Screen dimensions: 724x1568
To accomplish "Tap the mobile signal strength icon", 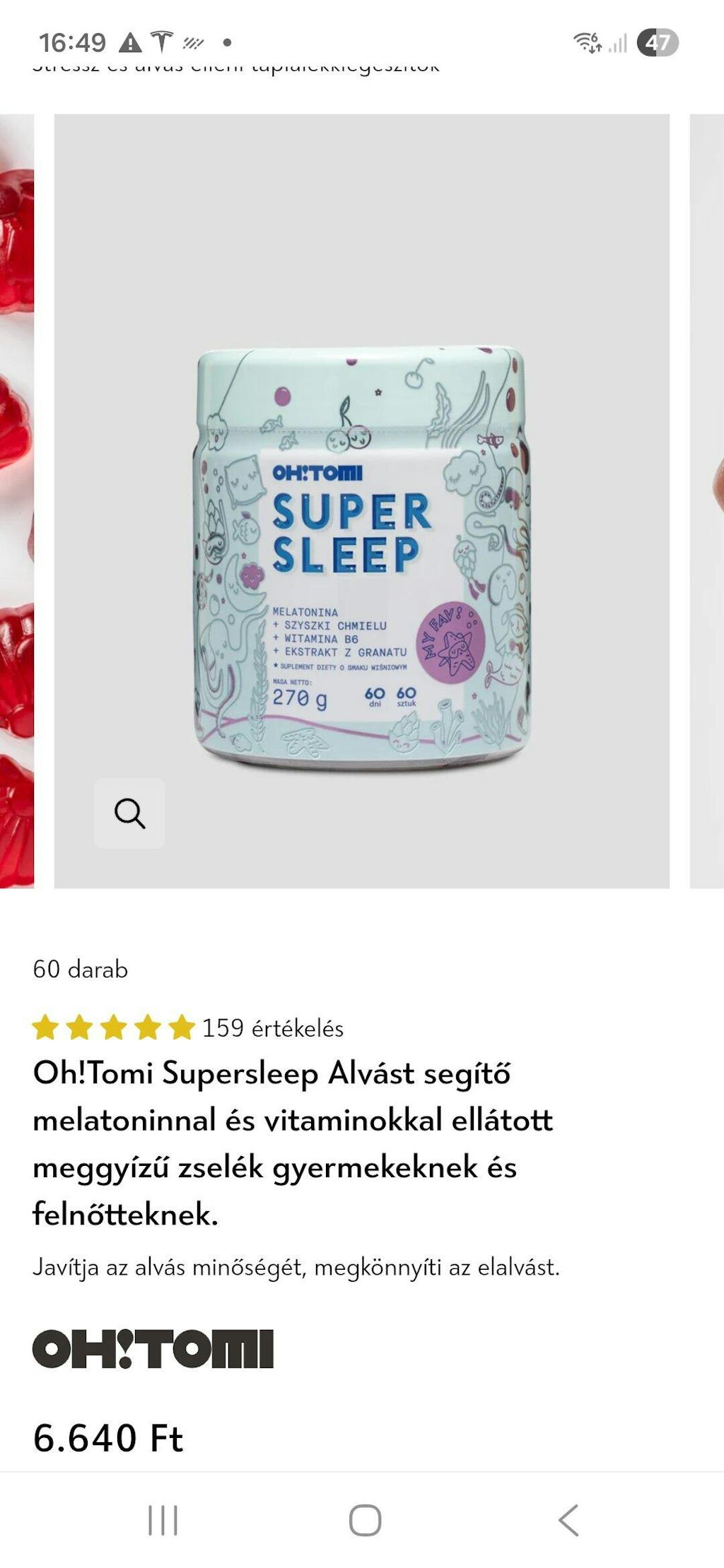I will pyautogui.click(x=618, y=43).
